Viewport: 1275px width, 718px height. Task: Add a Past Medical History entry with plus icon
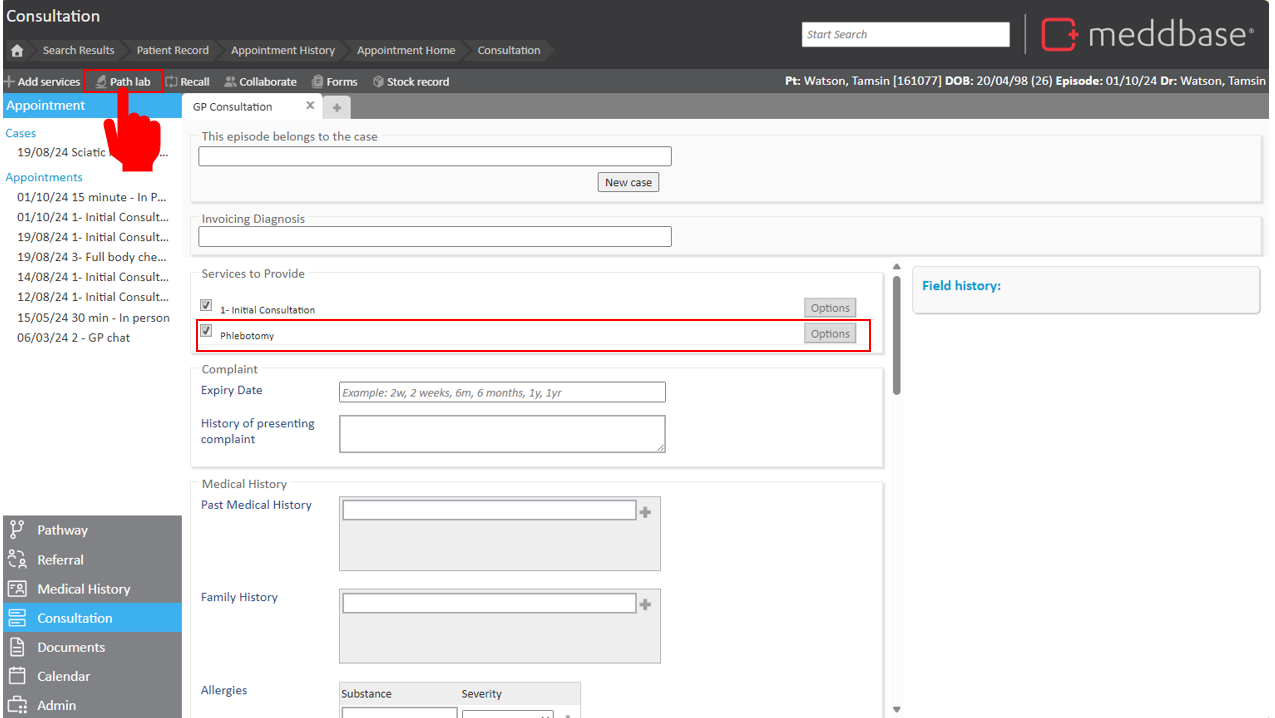click(645, 512)
